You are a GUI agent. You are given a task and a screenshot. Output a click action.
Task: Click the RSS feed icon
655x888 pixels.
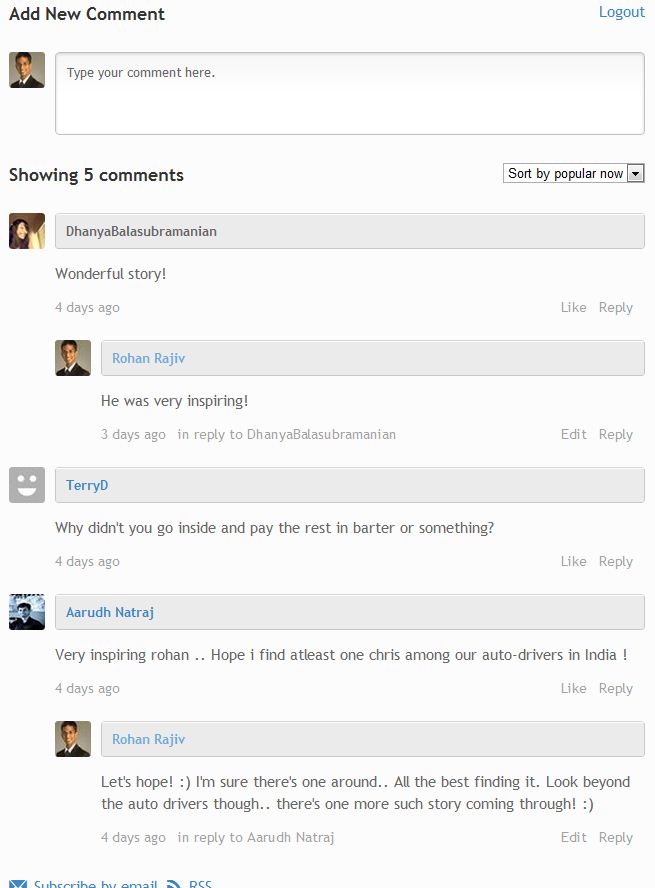tap(174, 884)
